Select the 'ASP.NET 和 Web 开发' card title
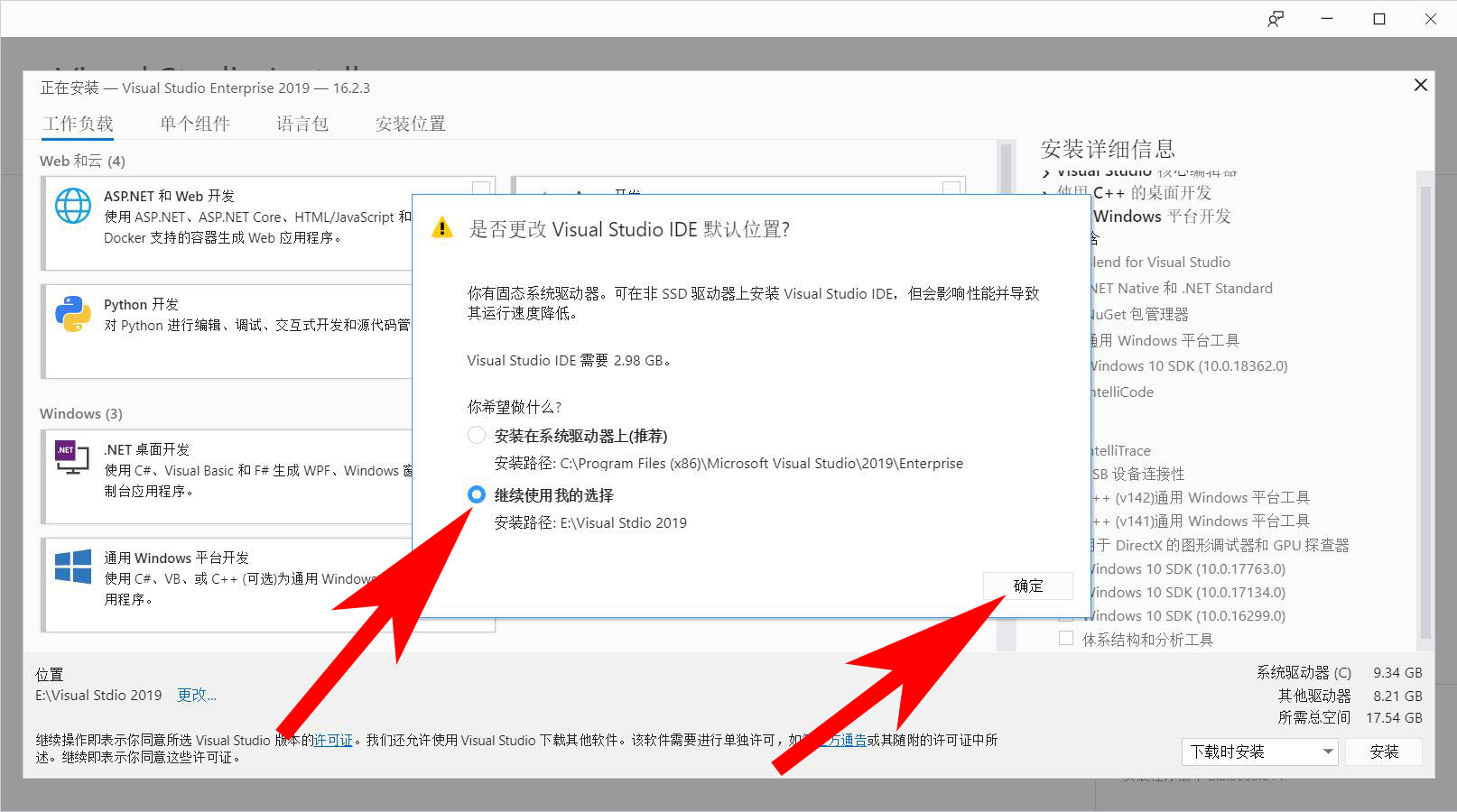 tap(169, 196)
